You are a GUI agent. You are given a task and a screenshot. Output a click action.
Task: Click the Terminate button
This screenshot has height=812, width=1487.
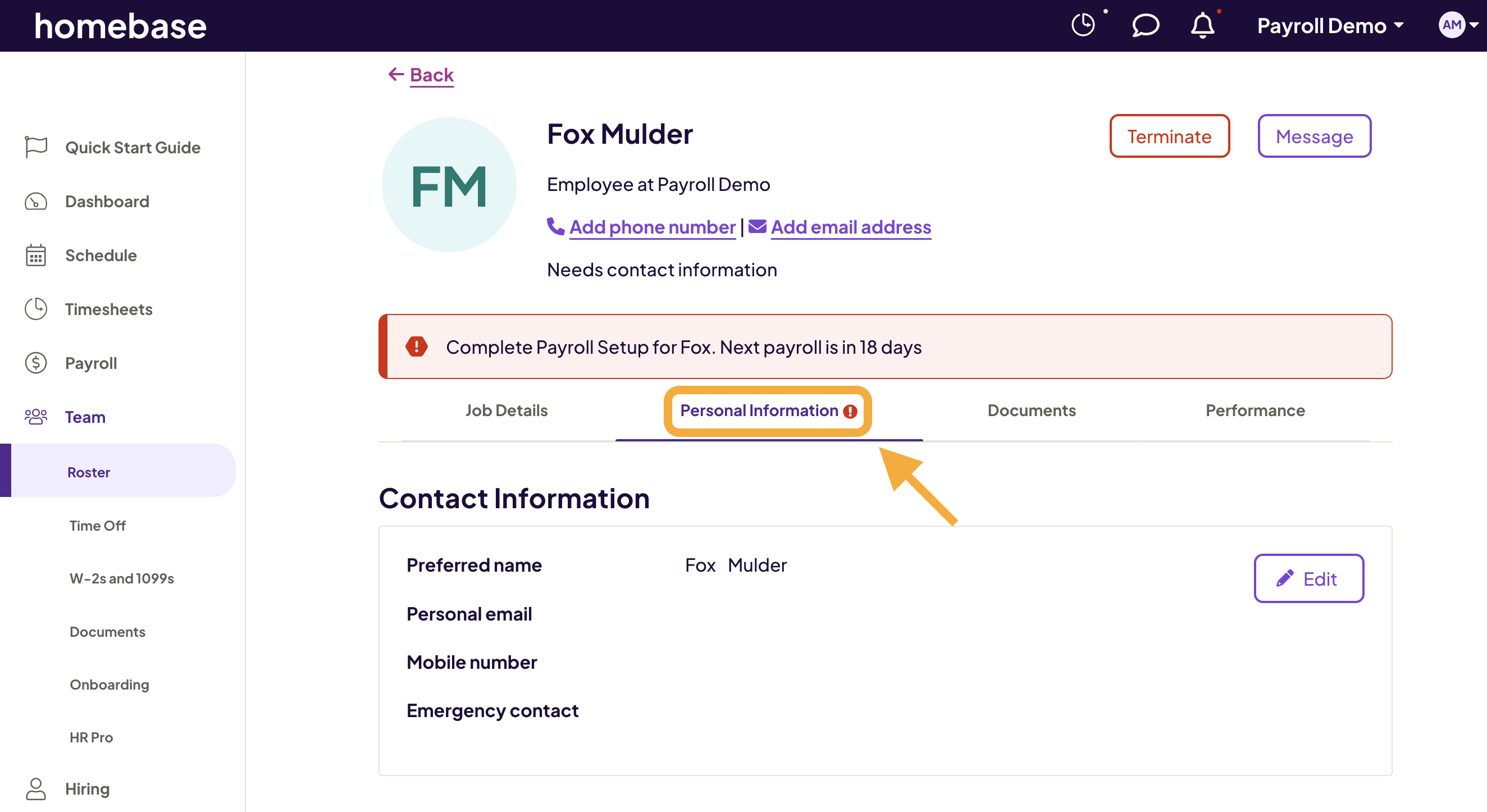pyautogui.click(x=1170, y=136)
